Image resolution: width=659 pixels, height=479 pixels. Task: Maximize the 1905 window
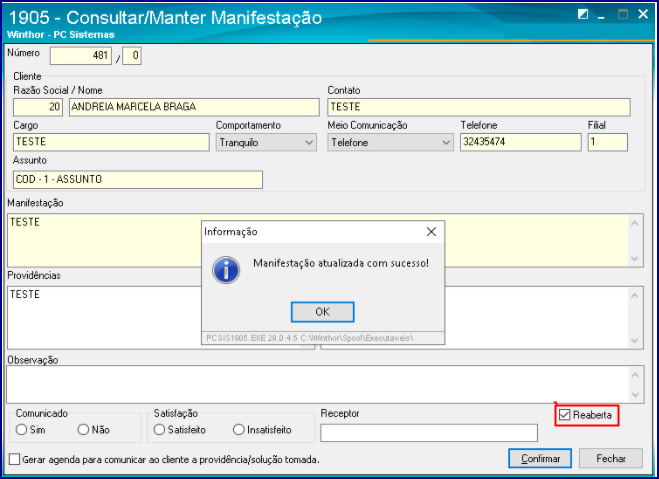pyautogui.click(x=623, y=14)
